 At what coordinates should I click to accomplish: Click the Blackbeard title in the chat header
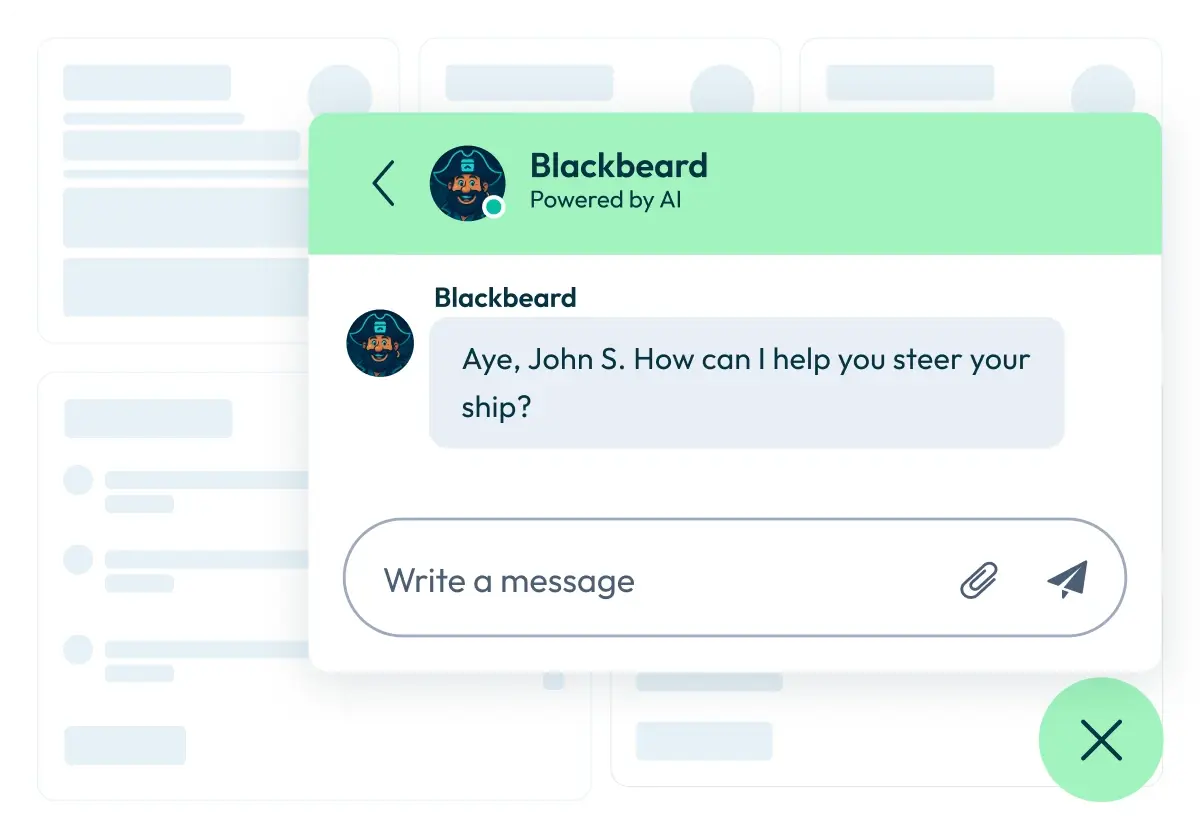tap(618, 165)
